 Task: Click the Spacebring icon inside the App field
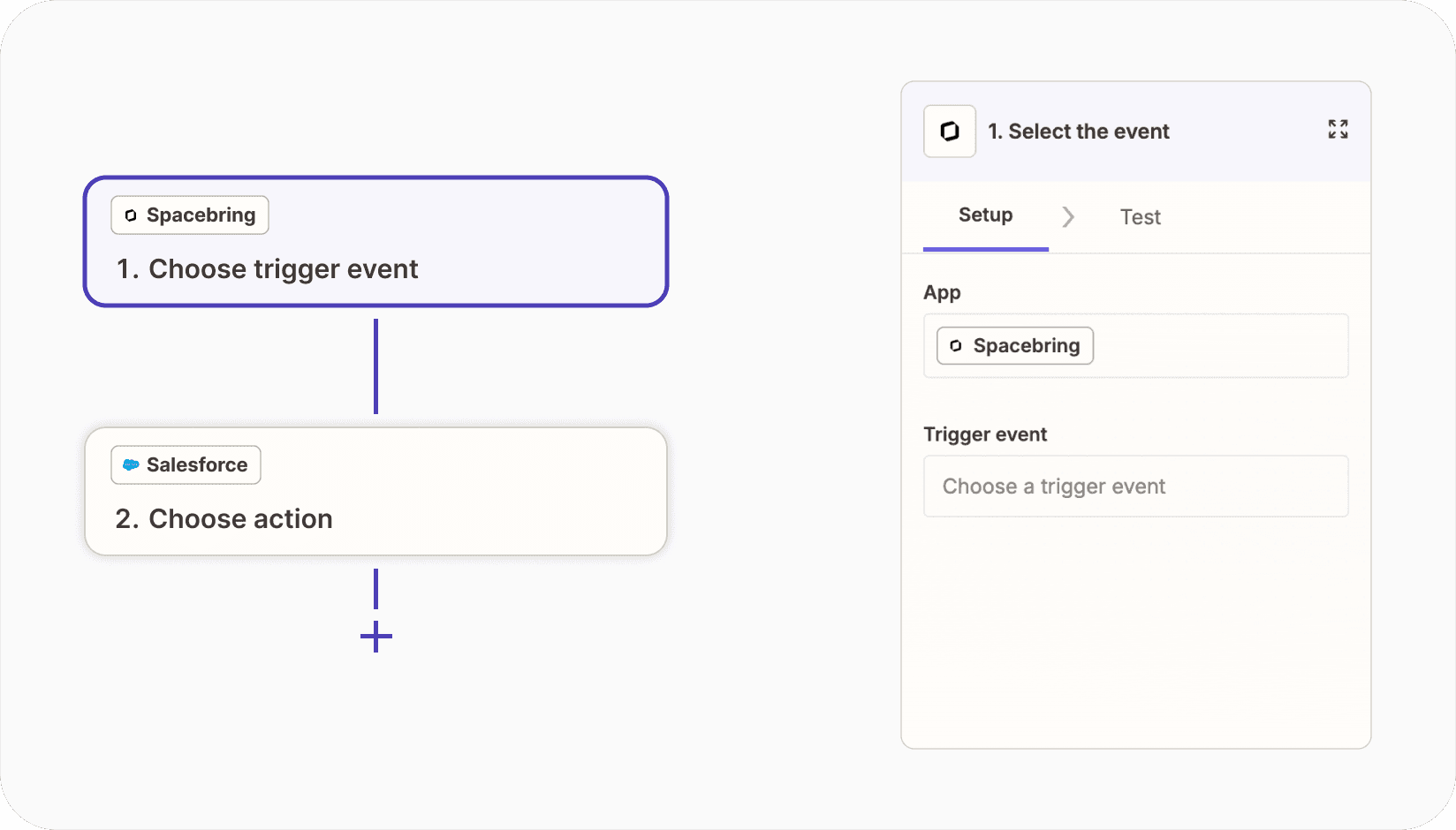click(956, 346)
